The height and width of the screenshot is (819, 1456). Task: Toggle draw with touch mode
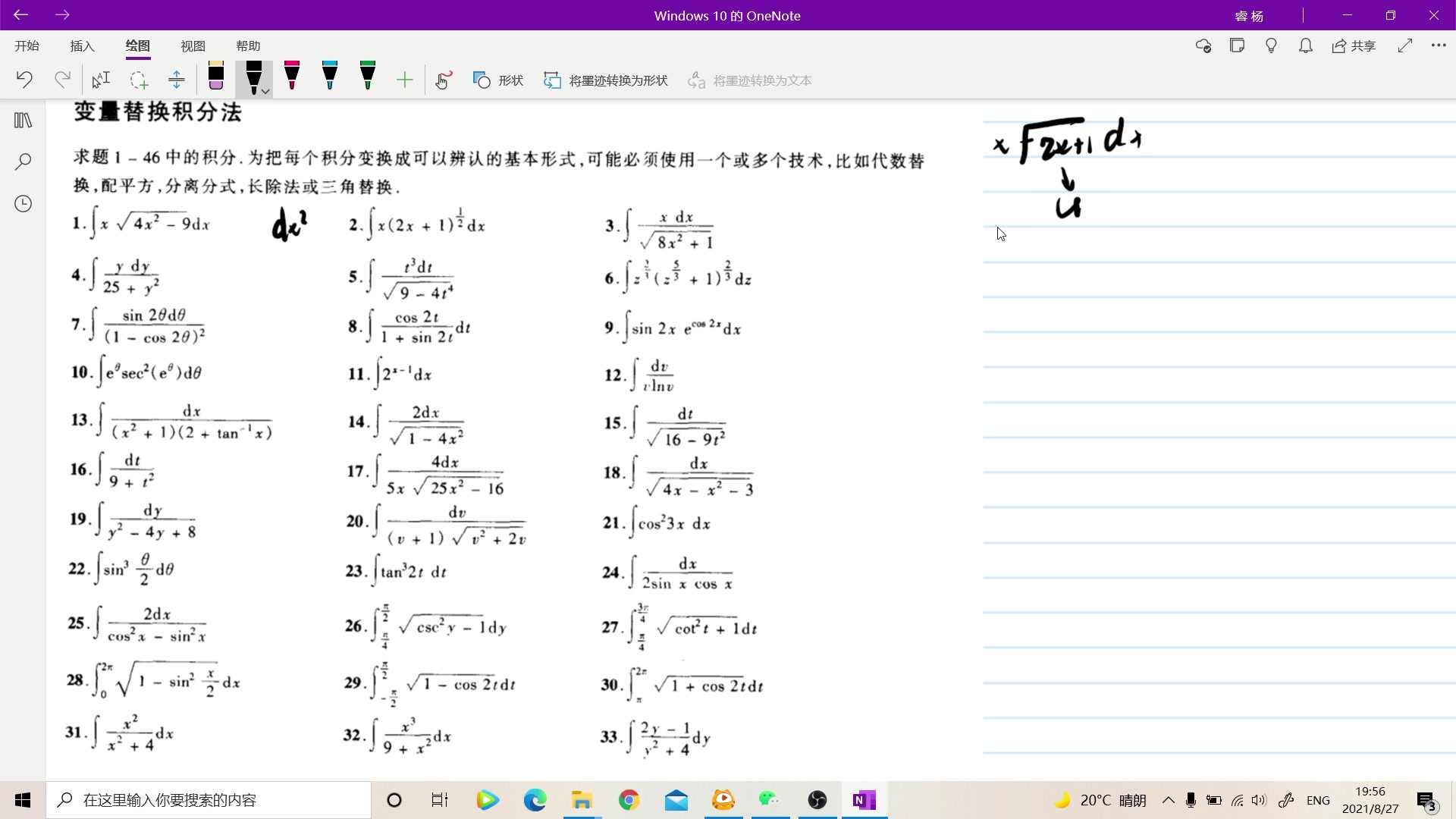pyautogui.click(x=444, y=80)
